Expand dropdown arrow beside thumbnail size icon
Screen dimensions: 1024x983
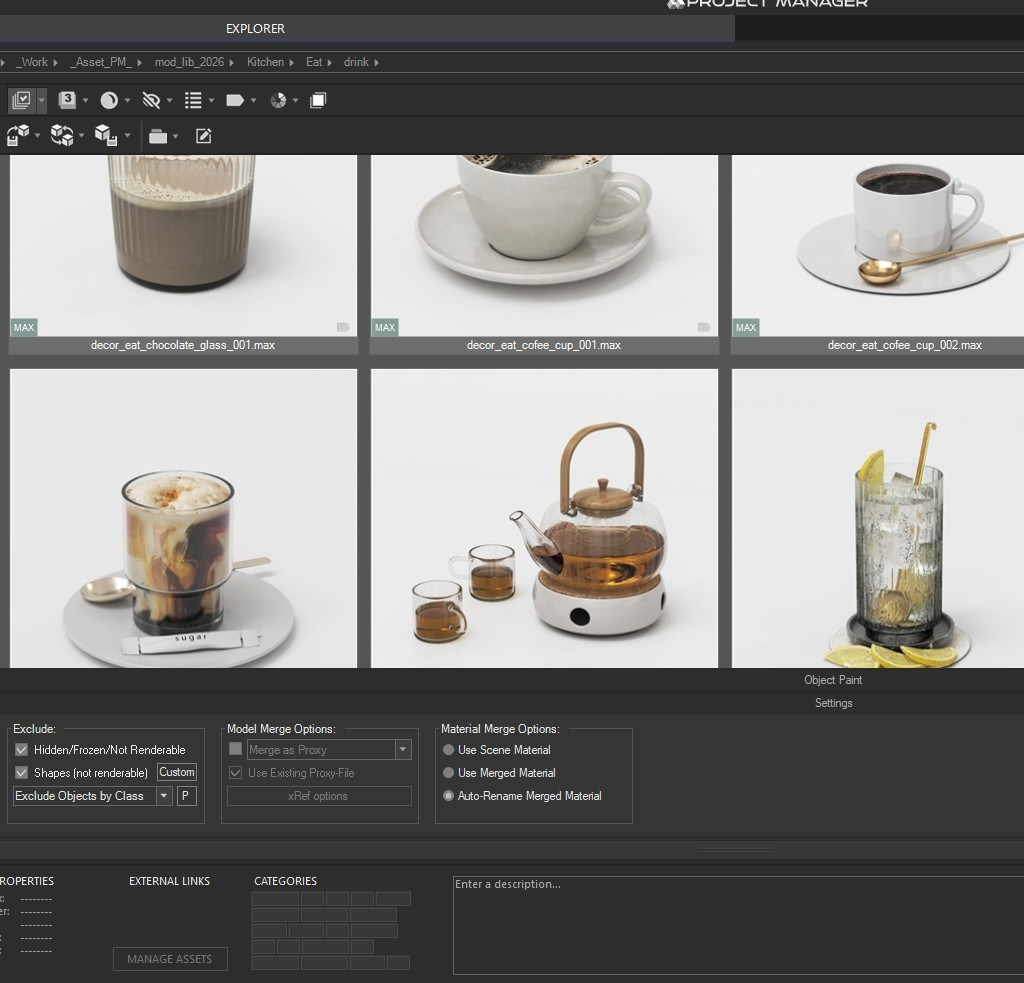click(85, 100)
